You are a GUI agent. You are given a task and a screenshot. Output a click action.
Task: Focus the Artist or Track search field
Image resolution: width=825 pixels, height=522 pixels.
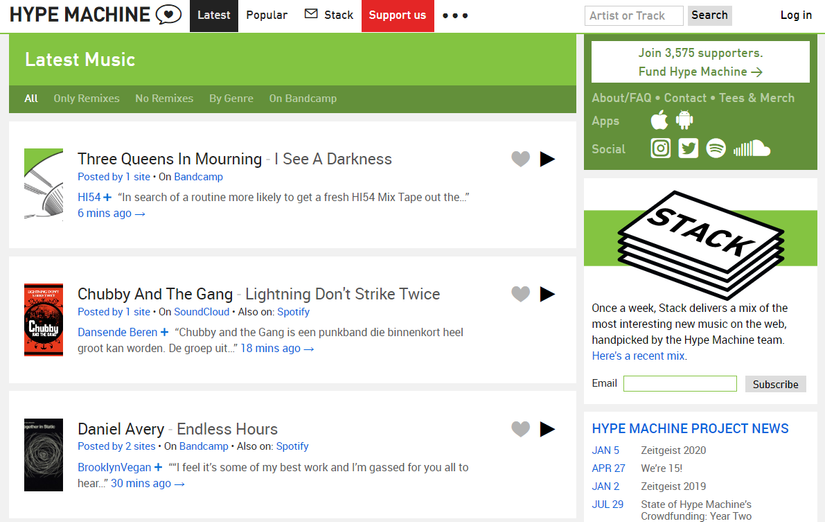coord(634,15)
